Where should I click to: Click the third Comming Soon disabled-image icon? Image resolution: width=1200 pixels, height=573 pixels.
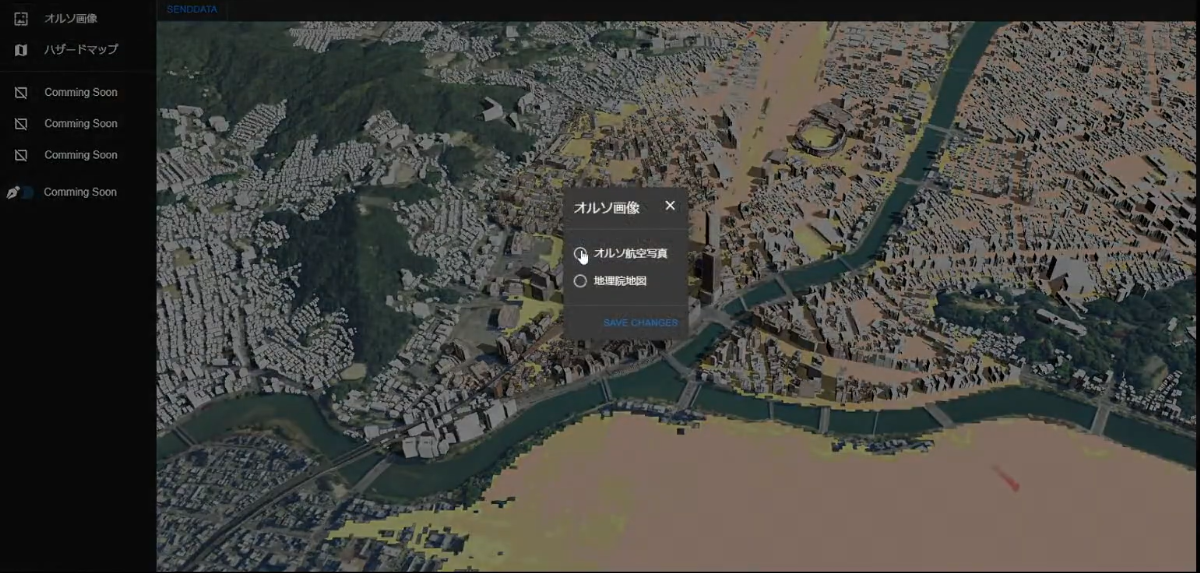(x=21, y=155)
